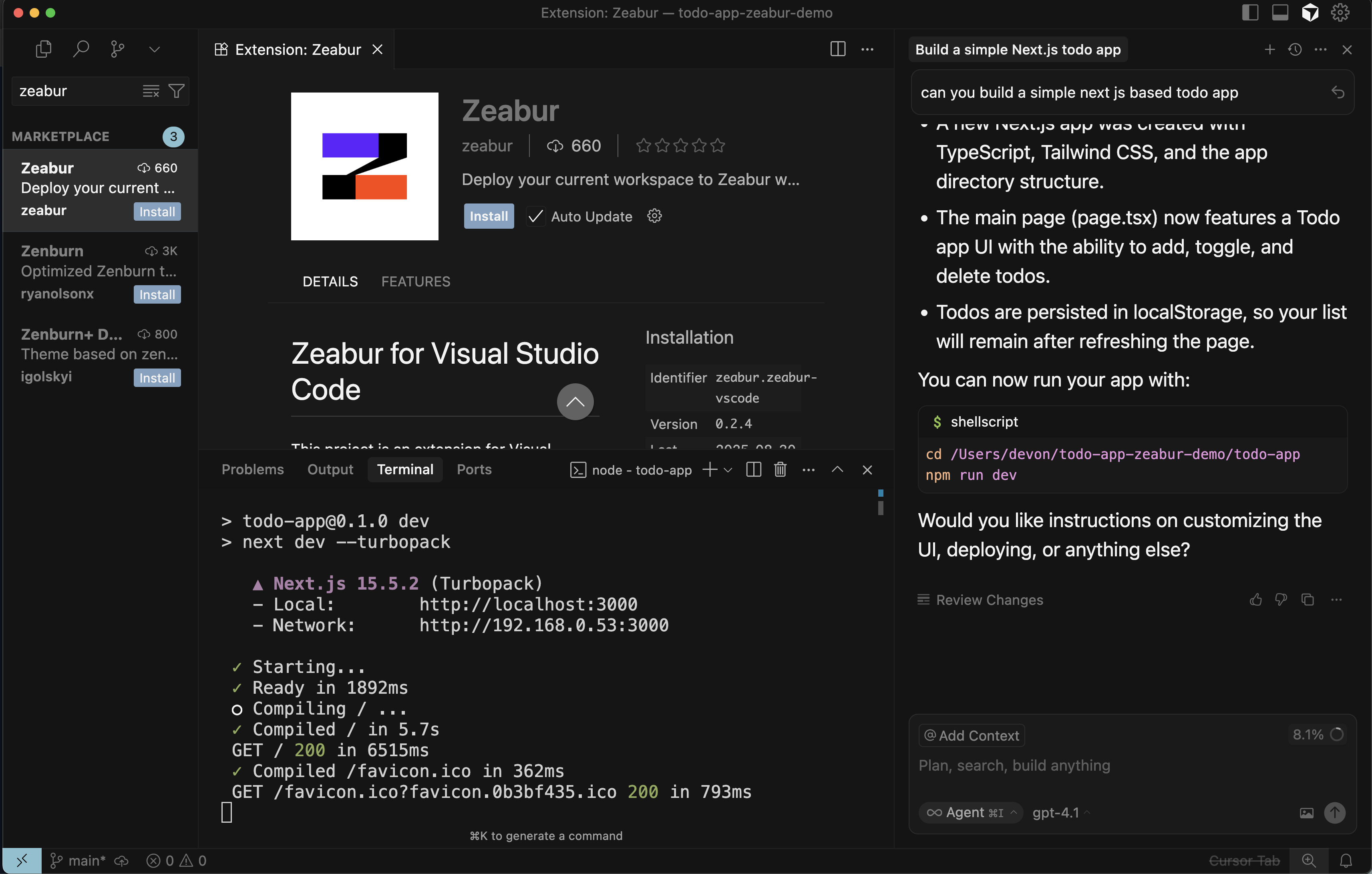1372x874 pixels.
Task: Click Add Context button
Action: (972, 735)
